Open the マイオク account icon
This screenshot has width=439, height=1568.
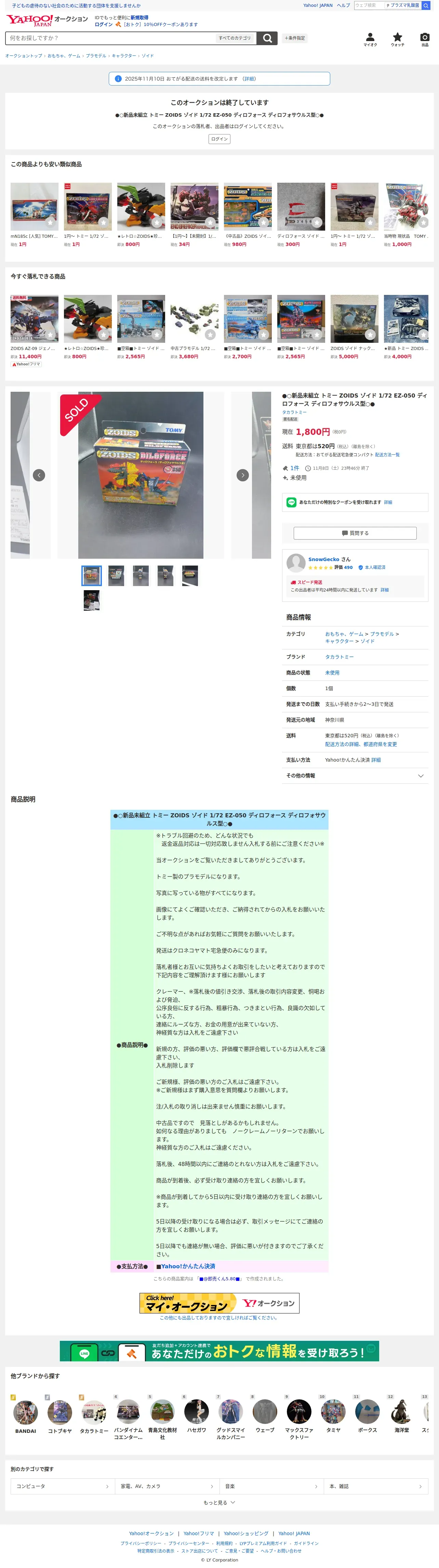(x=370, y=40)
